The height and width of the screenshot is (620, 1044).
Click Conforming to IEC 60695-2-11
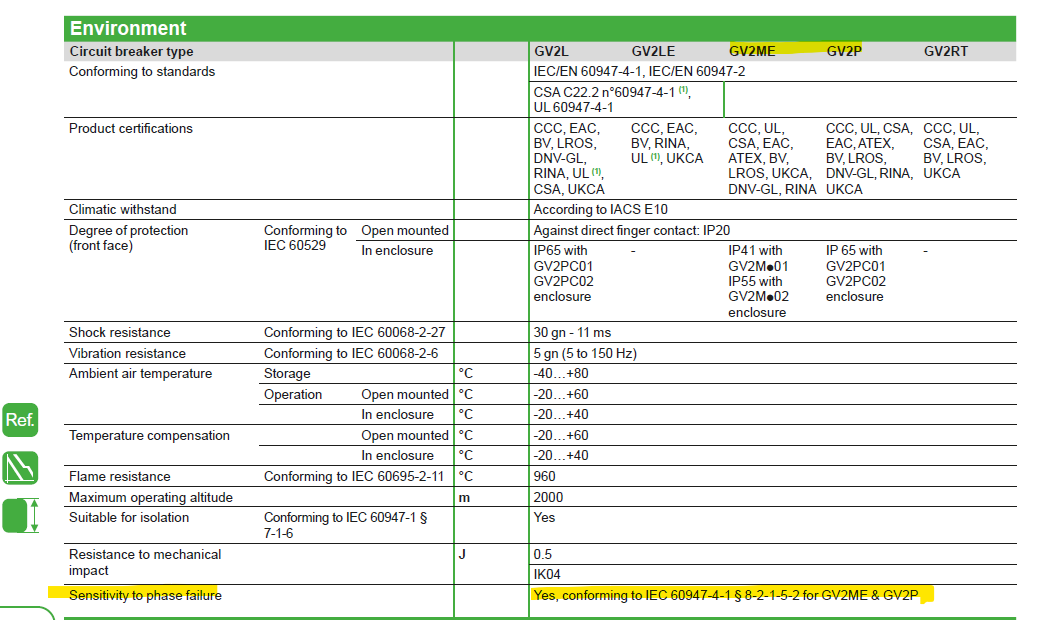(354, 476)
